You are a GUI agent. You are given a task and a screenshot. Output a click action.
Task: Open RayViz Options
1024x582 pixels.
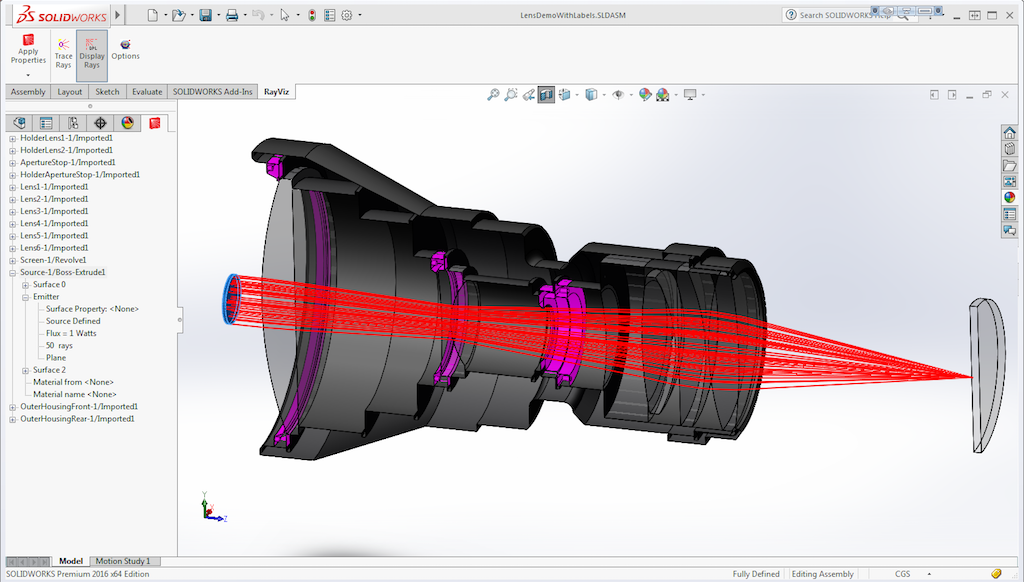[x=125, y=50]
